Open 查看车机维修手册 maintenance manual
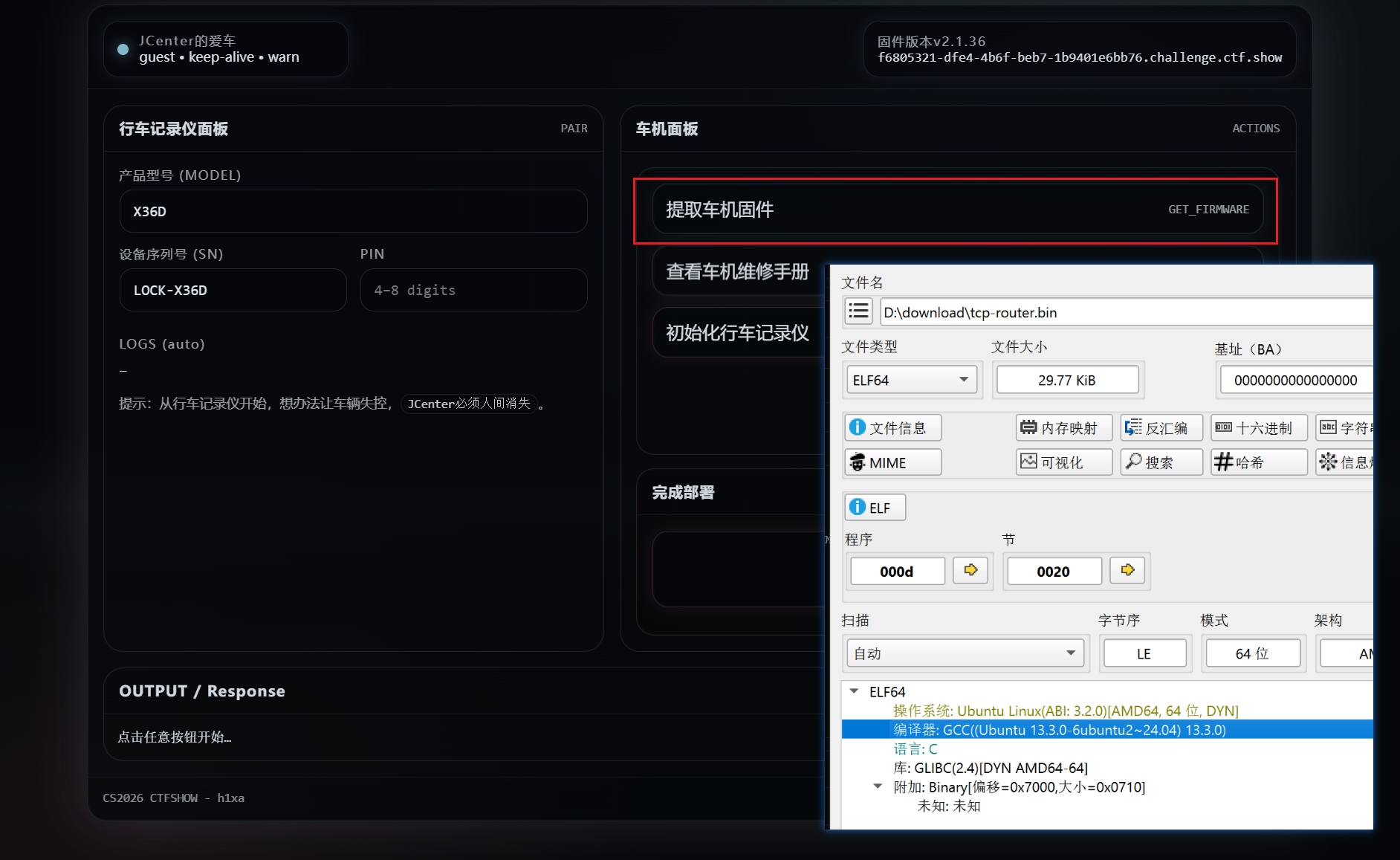This screenshot has height=860, width=1400. [736, 271]
